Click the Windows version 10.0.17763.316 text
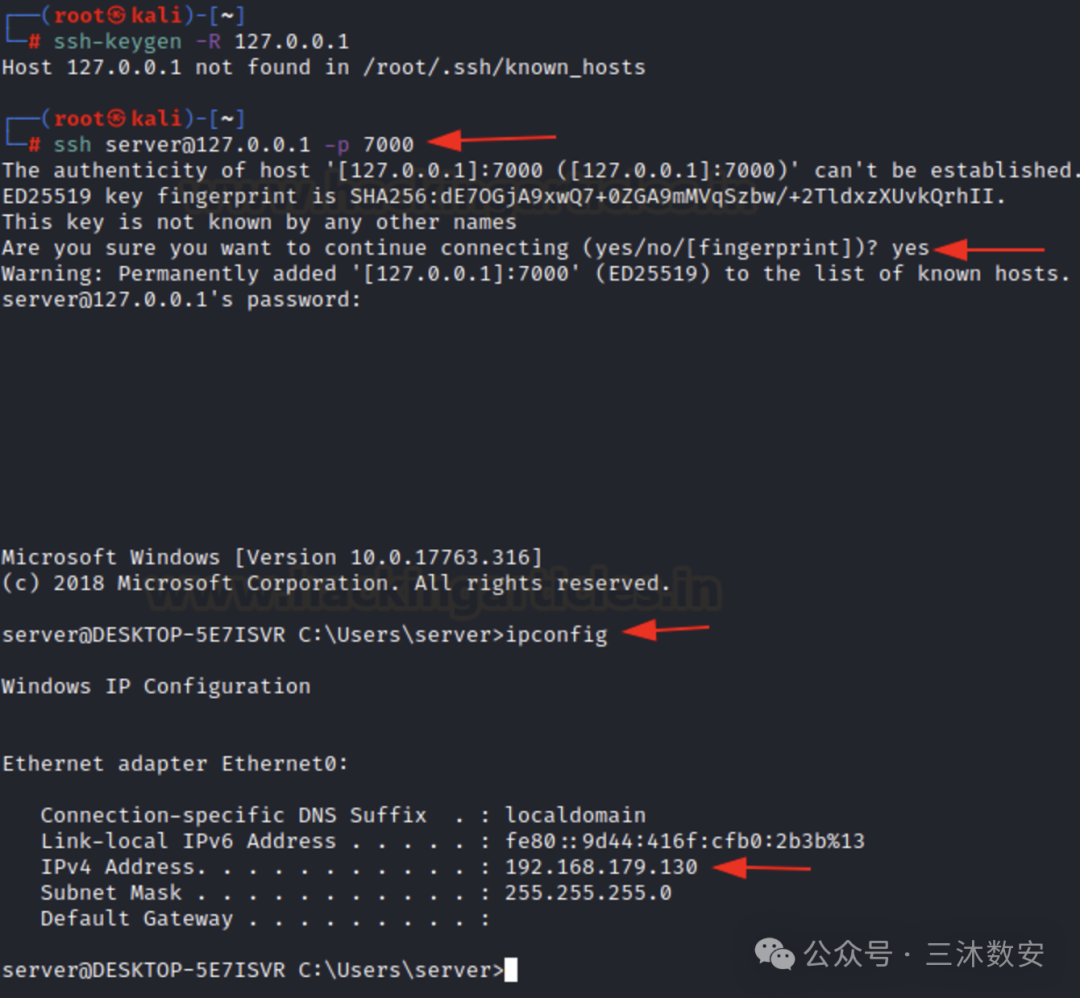Screen dimensions: 1080x998 click(439, 557)
